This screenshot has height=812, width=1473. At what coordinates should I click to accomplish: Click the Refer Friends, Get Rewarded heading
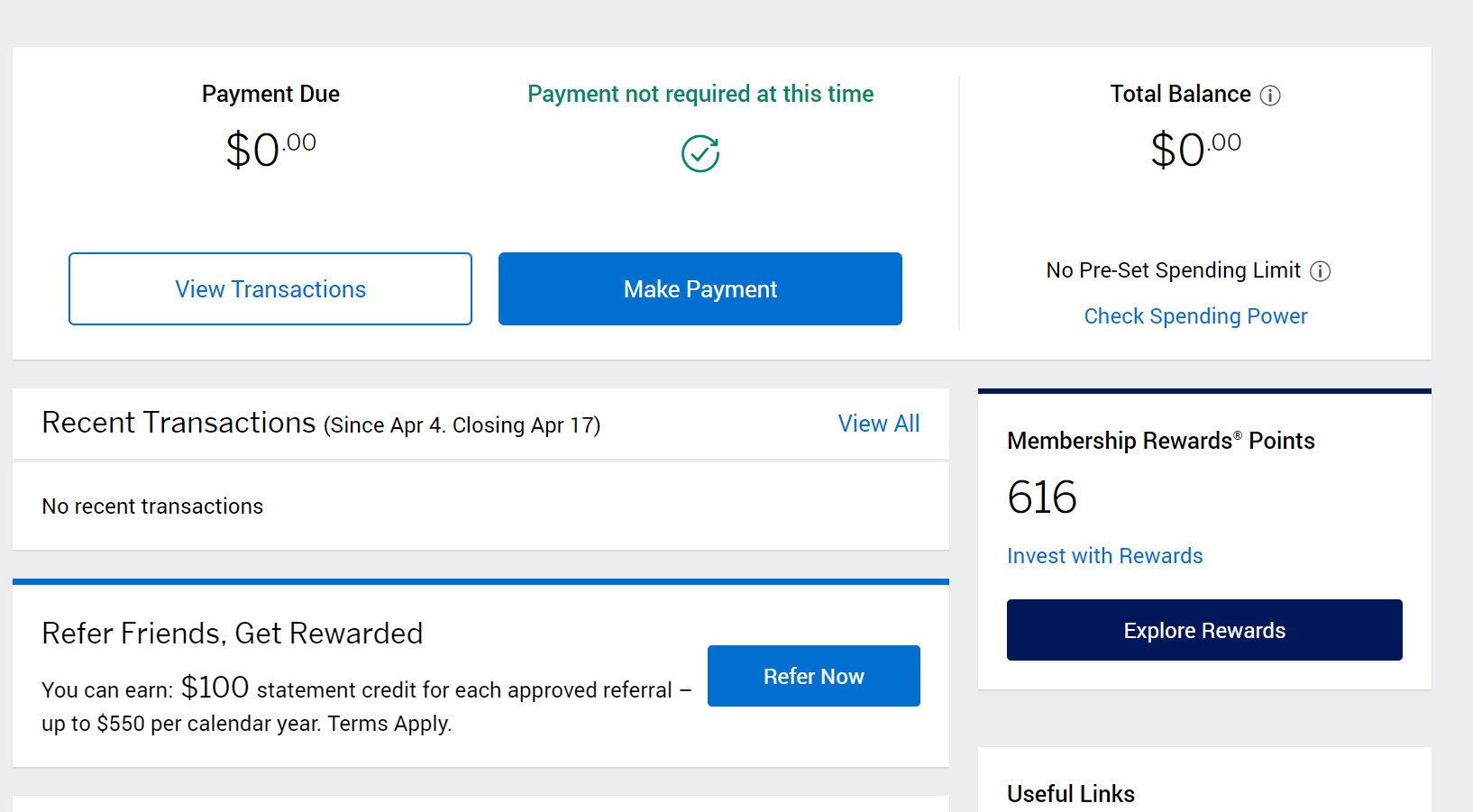click(233, 634)
